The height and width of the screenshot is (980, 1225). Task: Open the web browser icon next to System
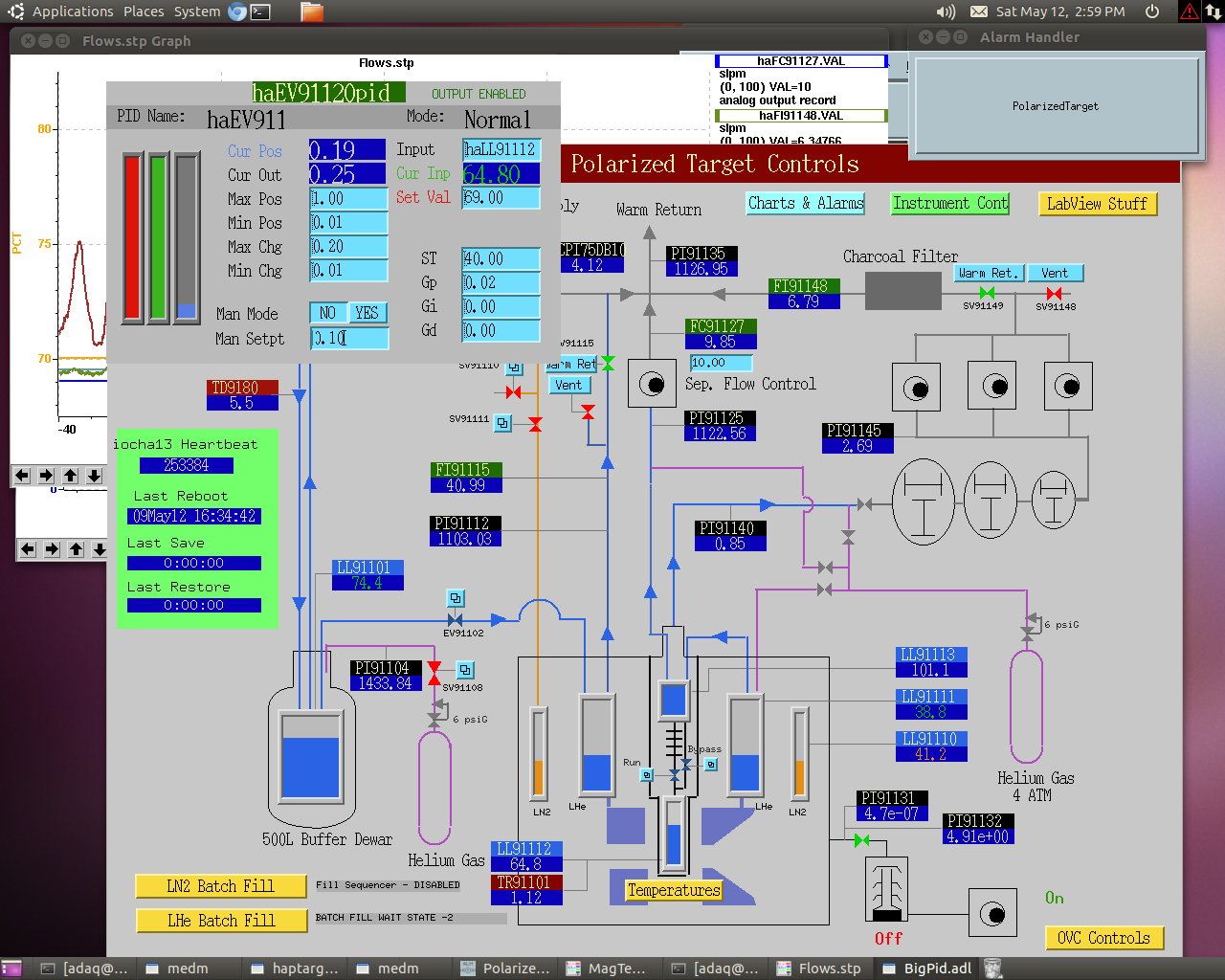pos(237,11)
